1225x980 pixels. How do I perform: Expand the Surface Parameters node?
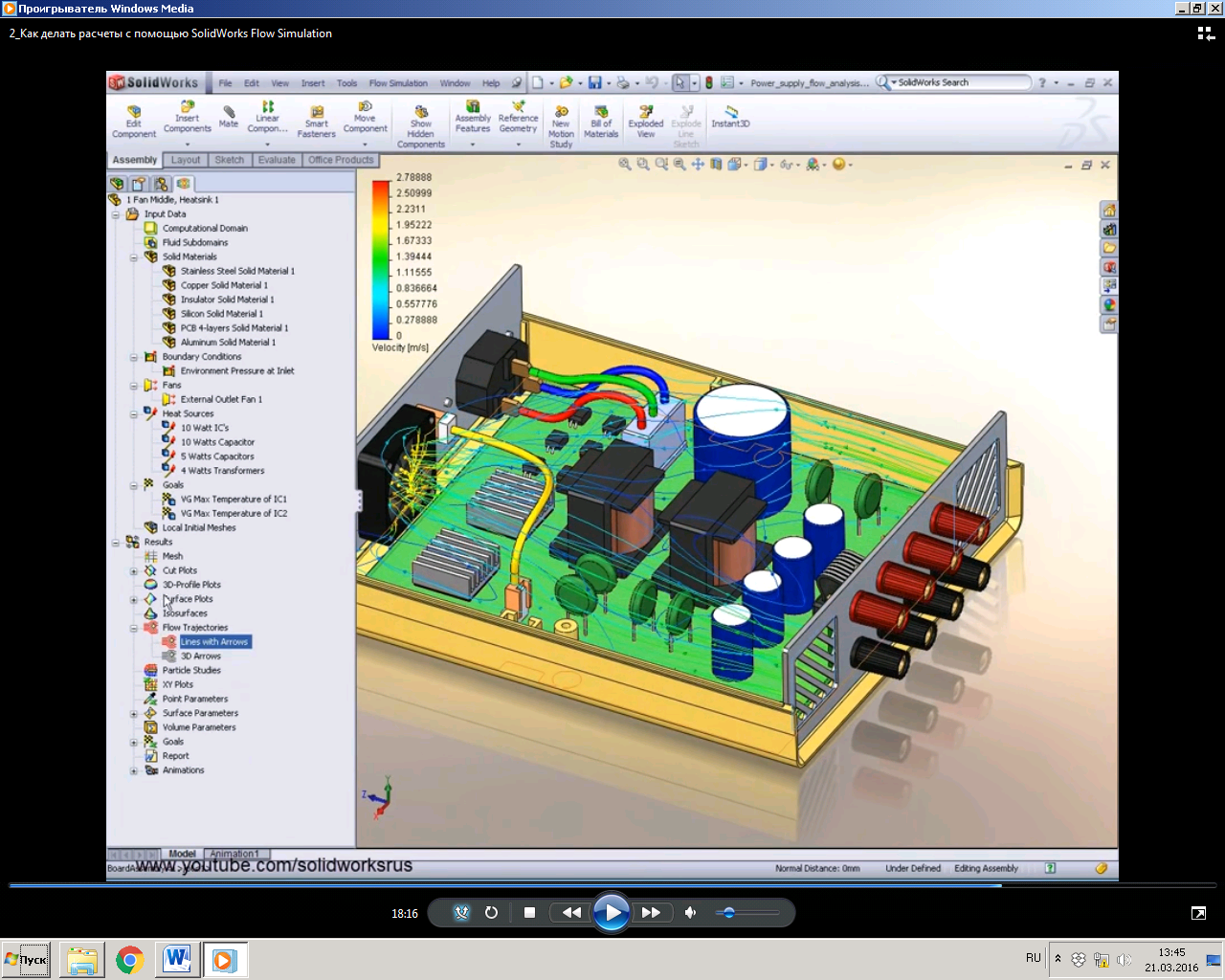pyautogui.click(x=134, y=714)
